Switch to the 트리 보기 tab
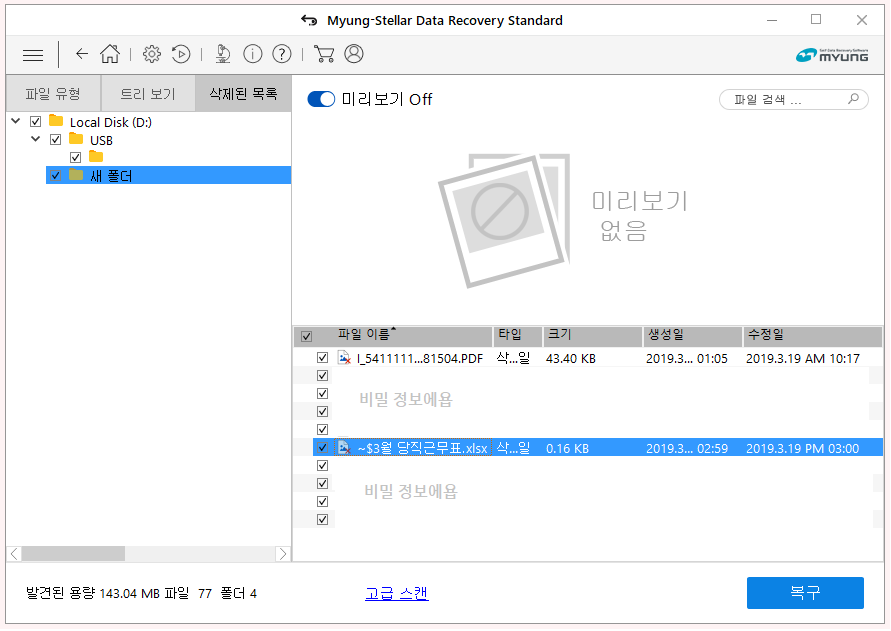This screenshot has width=891, height=631. pos(148,94)
